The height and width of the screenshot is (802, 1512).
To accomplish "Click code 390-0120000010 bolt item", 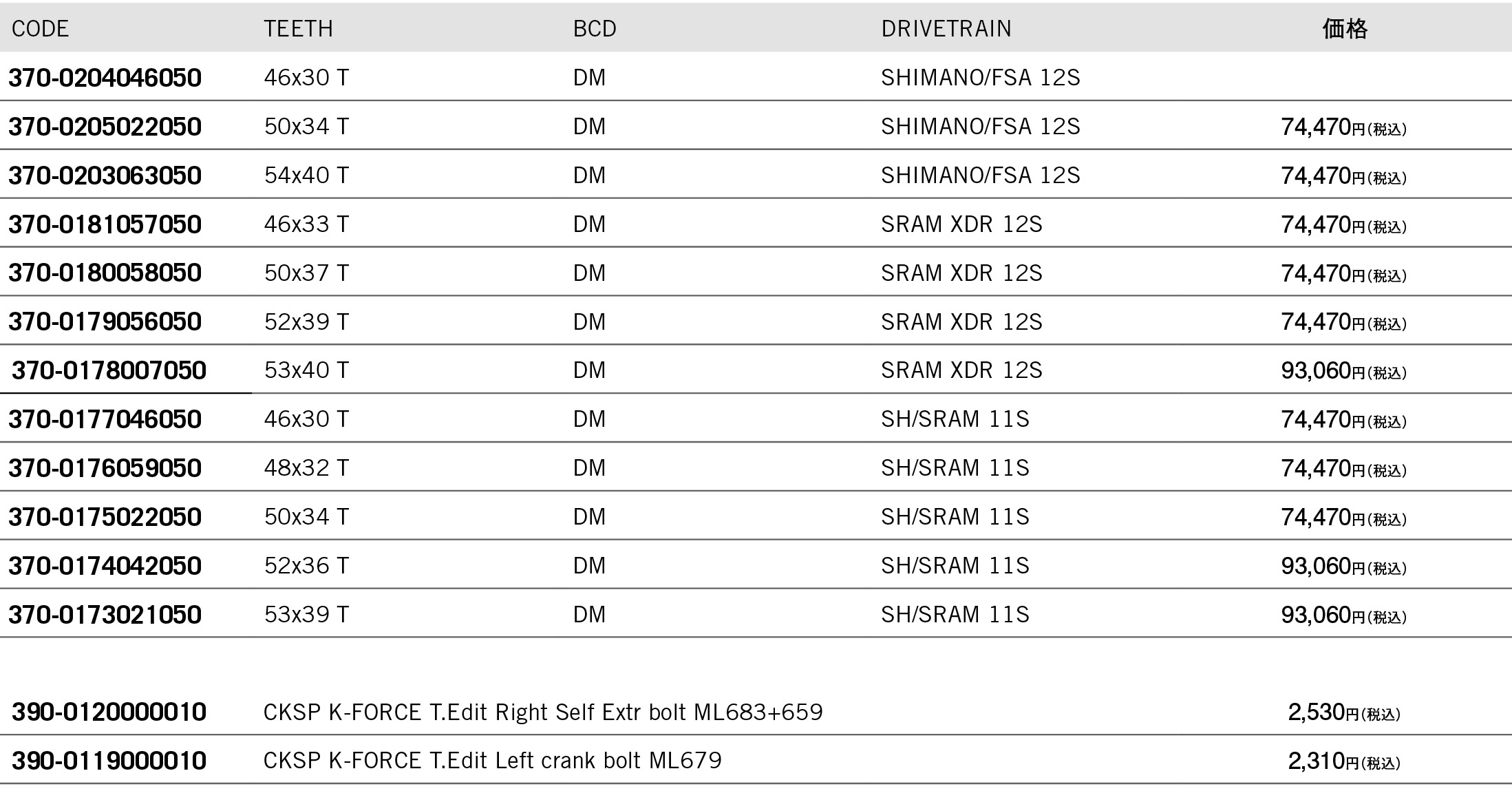I will [109, 712].
